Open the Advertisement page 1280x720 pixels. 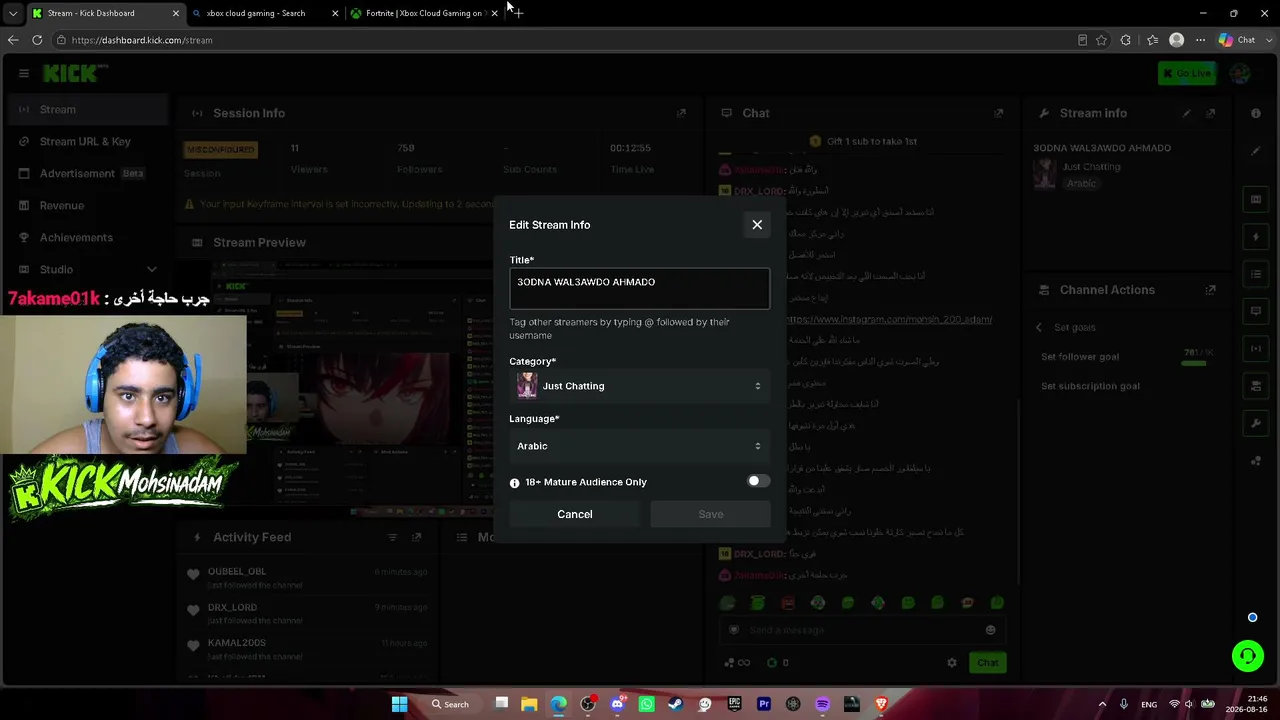pos(84,173)
